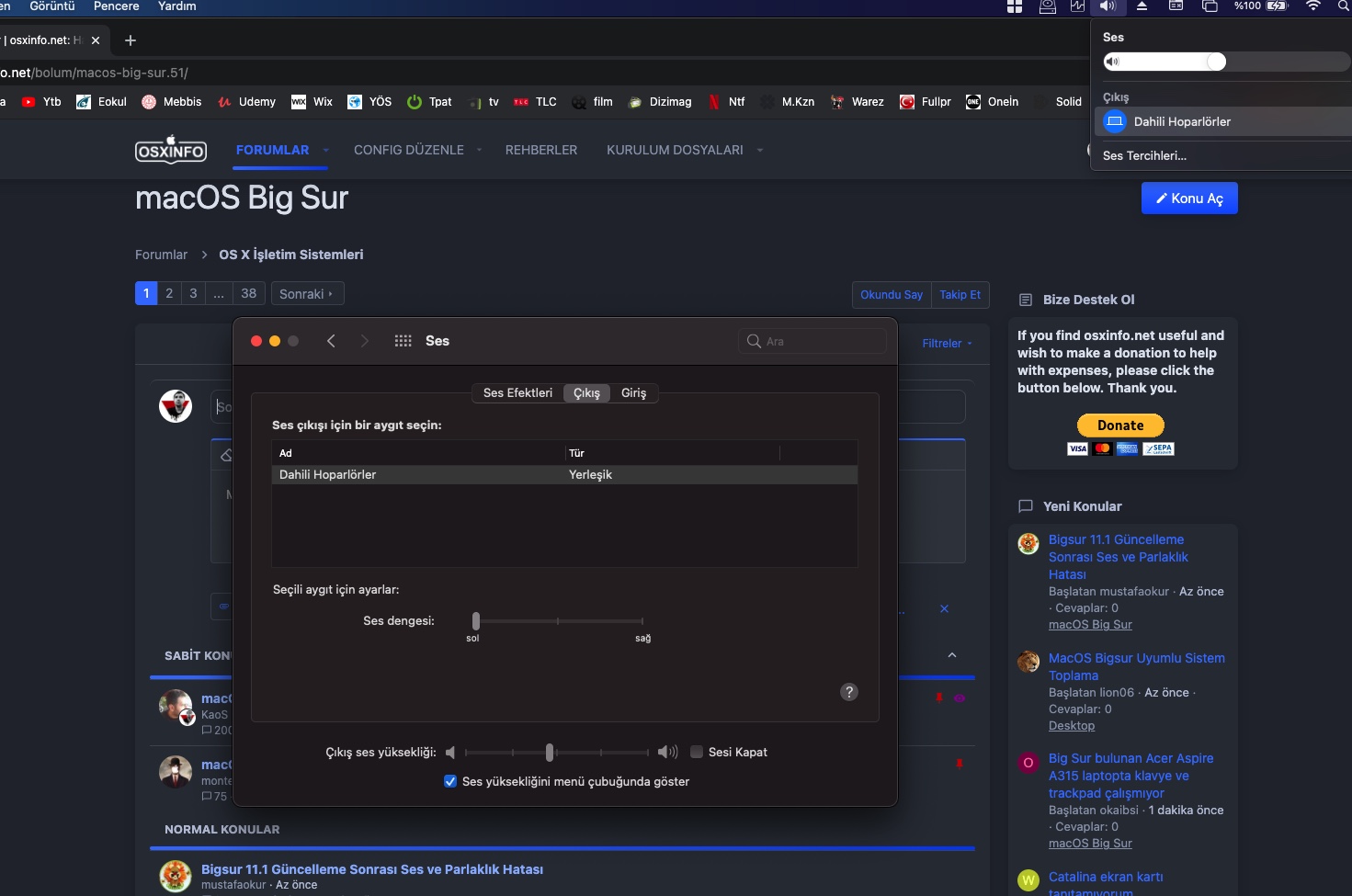Open the Ytb YouTube bookmark

pos(41,102)
